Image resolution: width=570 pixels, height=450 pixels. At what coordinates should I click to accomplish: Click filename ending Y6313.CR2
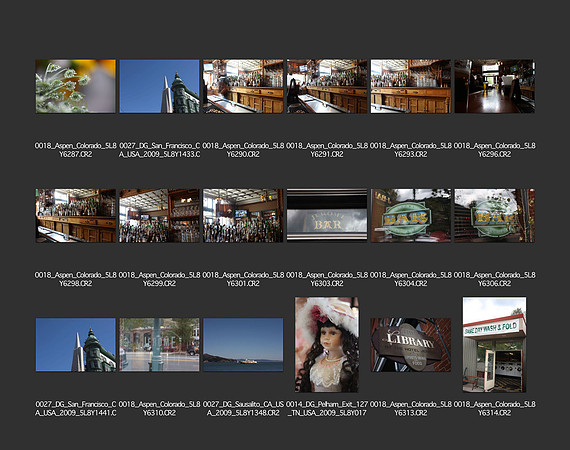point(411,409)
